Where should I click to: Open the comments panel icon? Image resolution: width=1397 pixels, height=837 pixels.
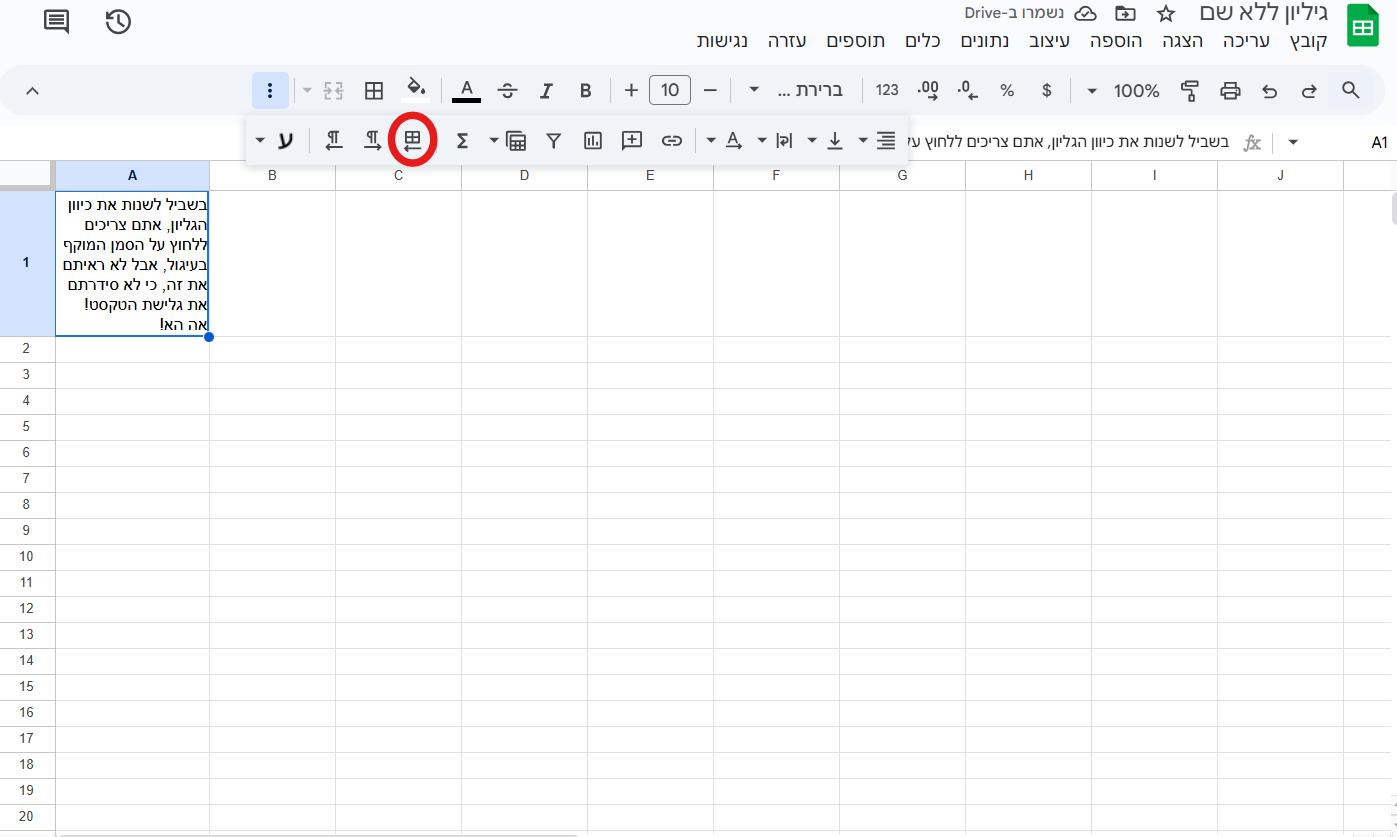pyautogui.click(x=57, y=21)
